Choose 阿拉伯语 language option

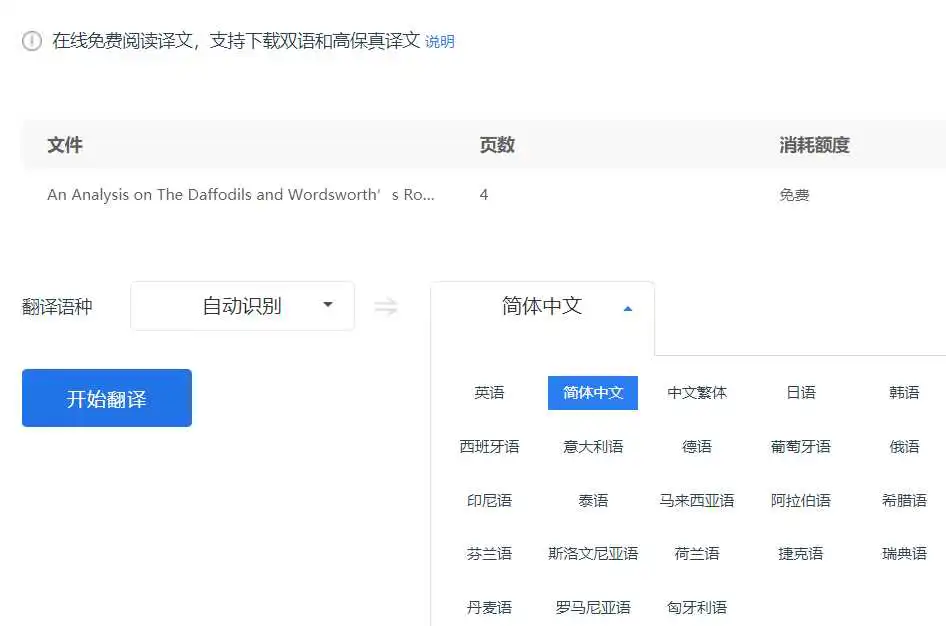(x=801, y=500)
